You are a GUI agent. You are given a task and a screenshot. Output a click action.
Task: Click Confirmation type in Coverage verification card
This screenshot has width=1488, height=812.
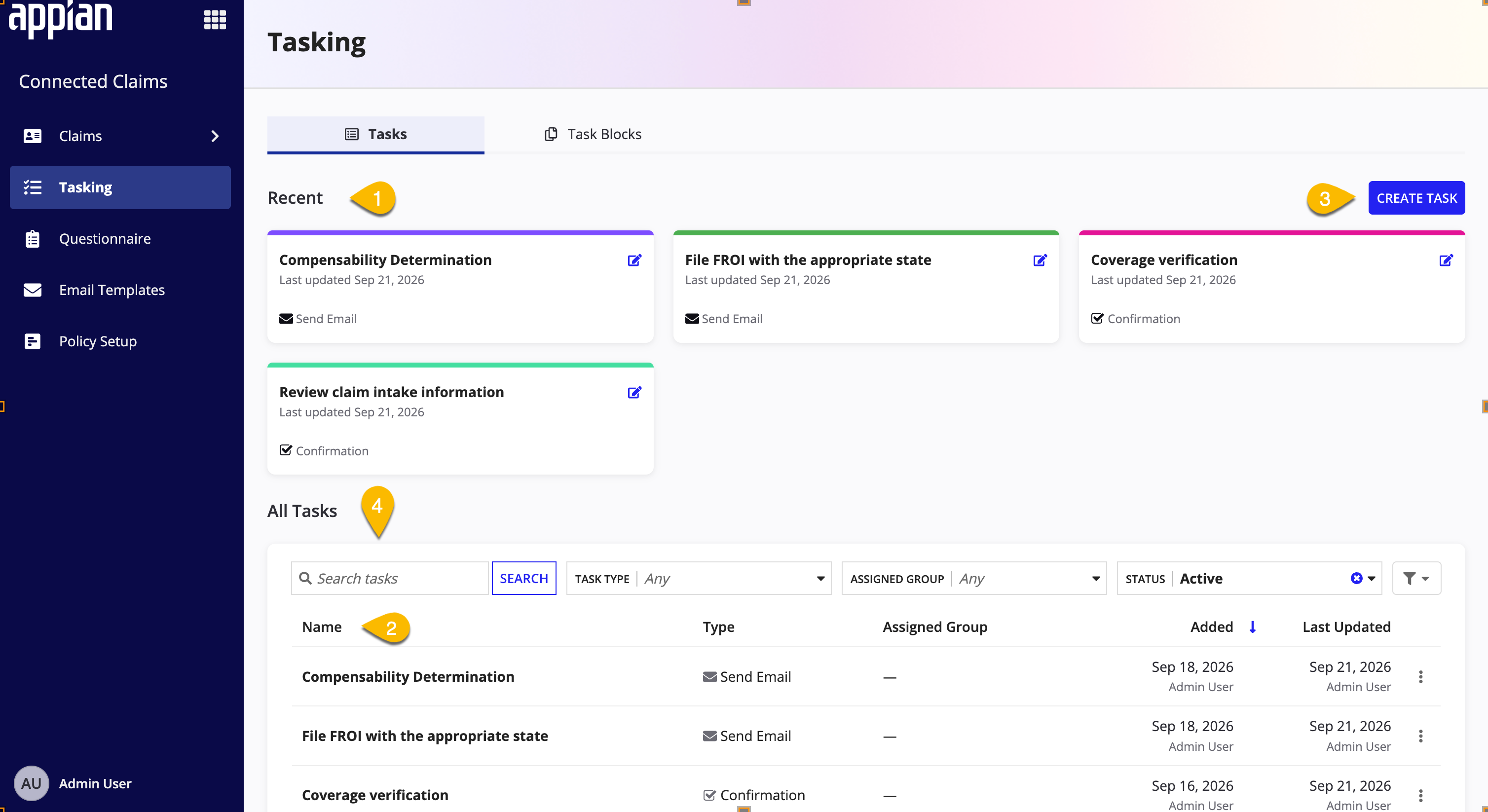(x=1136, y=319)
